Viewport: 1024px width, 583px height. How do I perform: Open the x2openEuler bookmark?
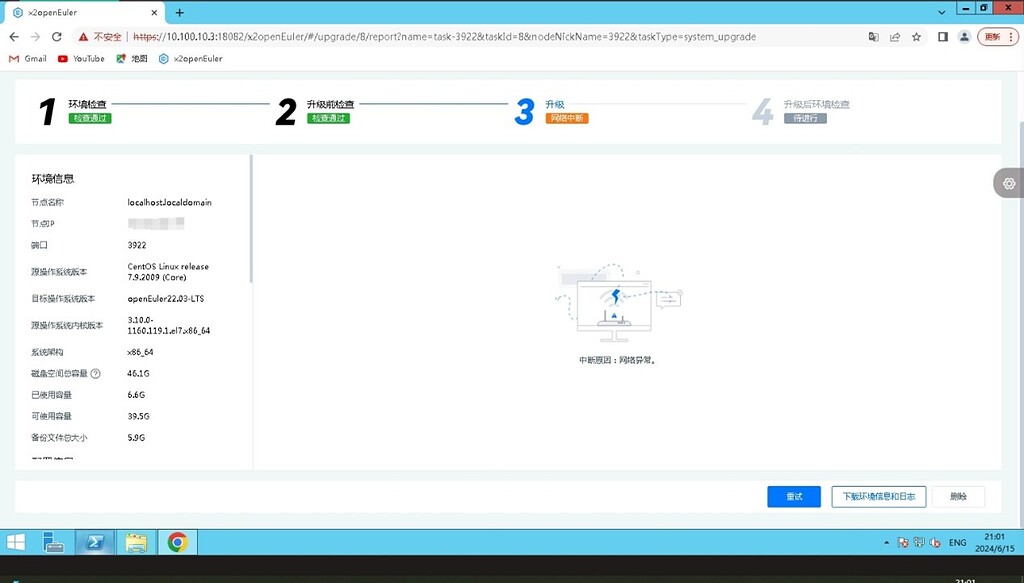pos(190,59)
